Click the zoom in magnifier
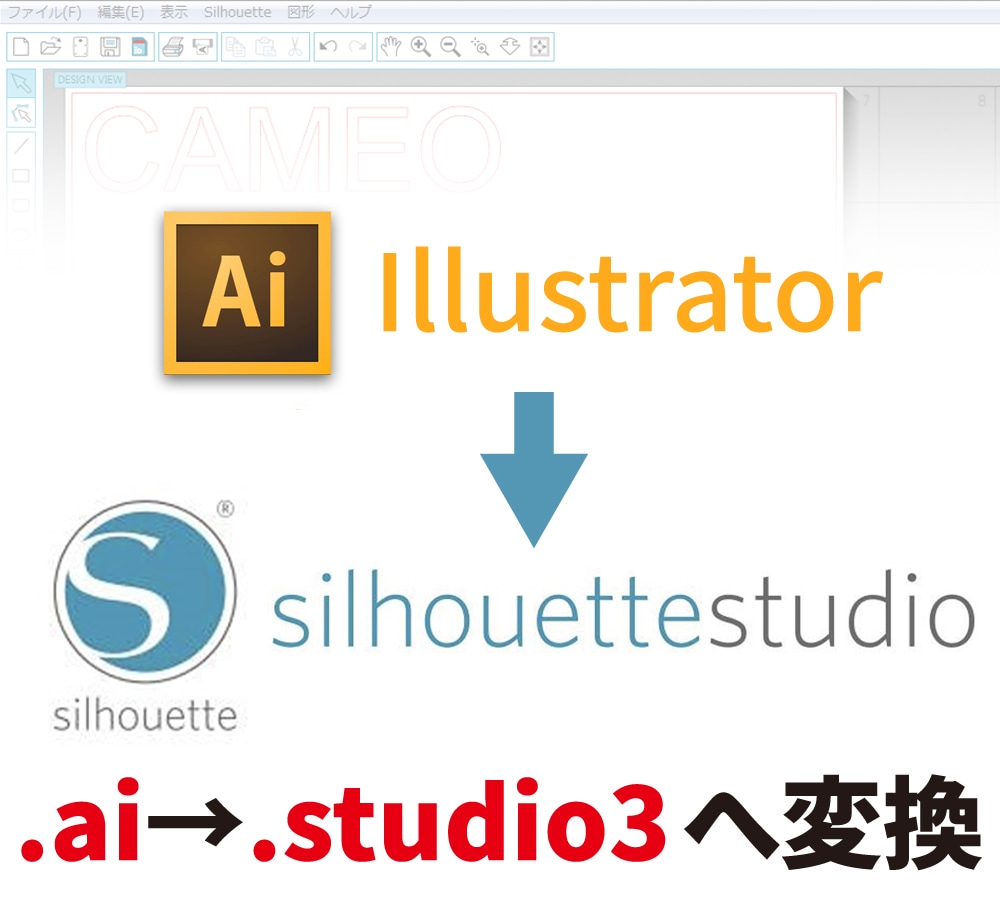The width and height of the screenshot is (1000, 902). tap(420, 47)
